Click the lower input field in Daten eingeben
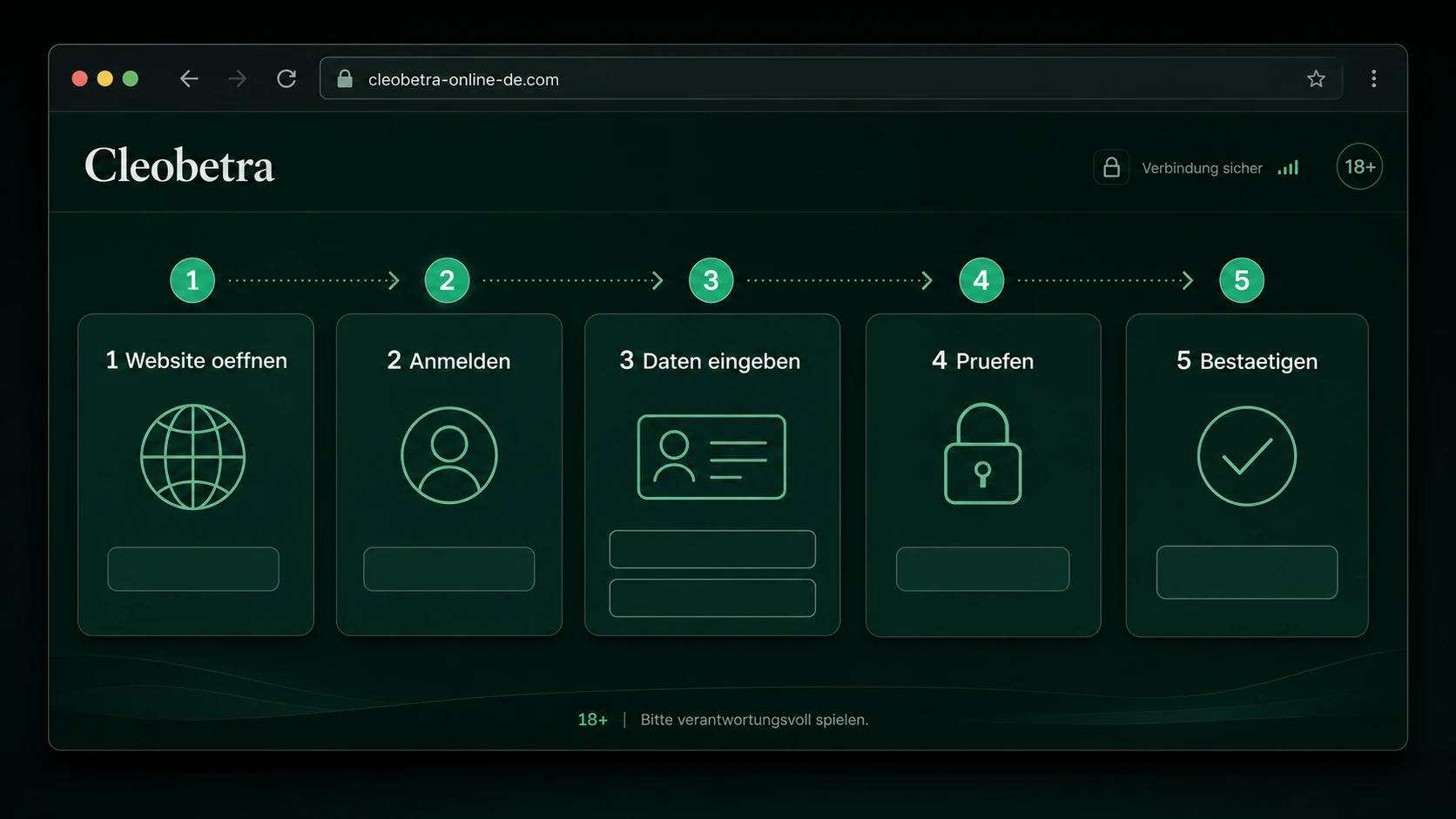1456x819 pixels. click(712, 598)
